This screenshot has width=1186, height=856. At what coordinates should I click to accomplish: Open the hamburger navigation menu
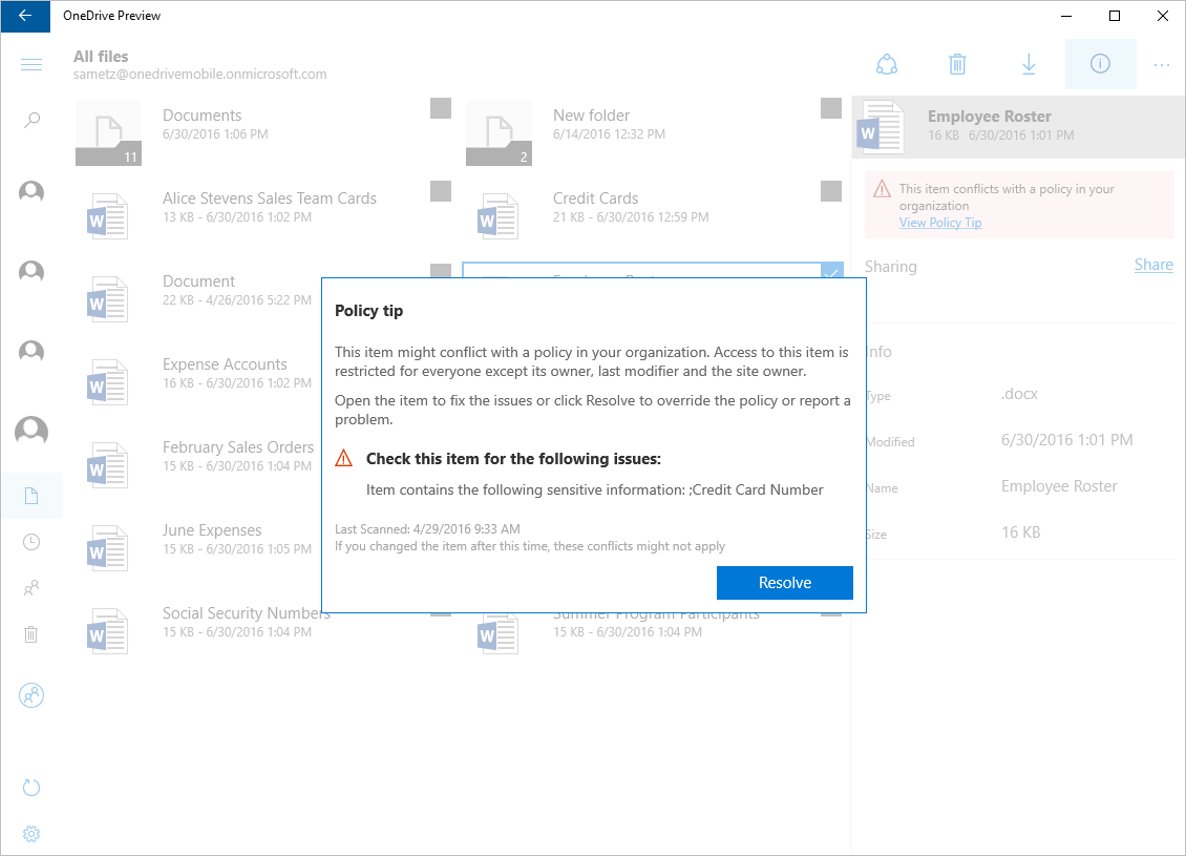tap(31, 64)
